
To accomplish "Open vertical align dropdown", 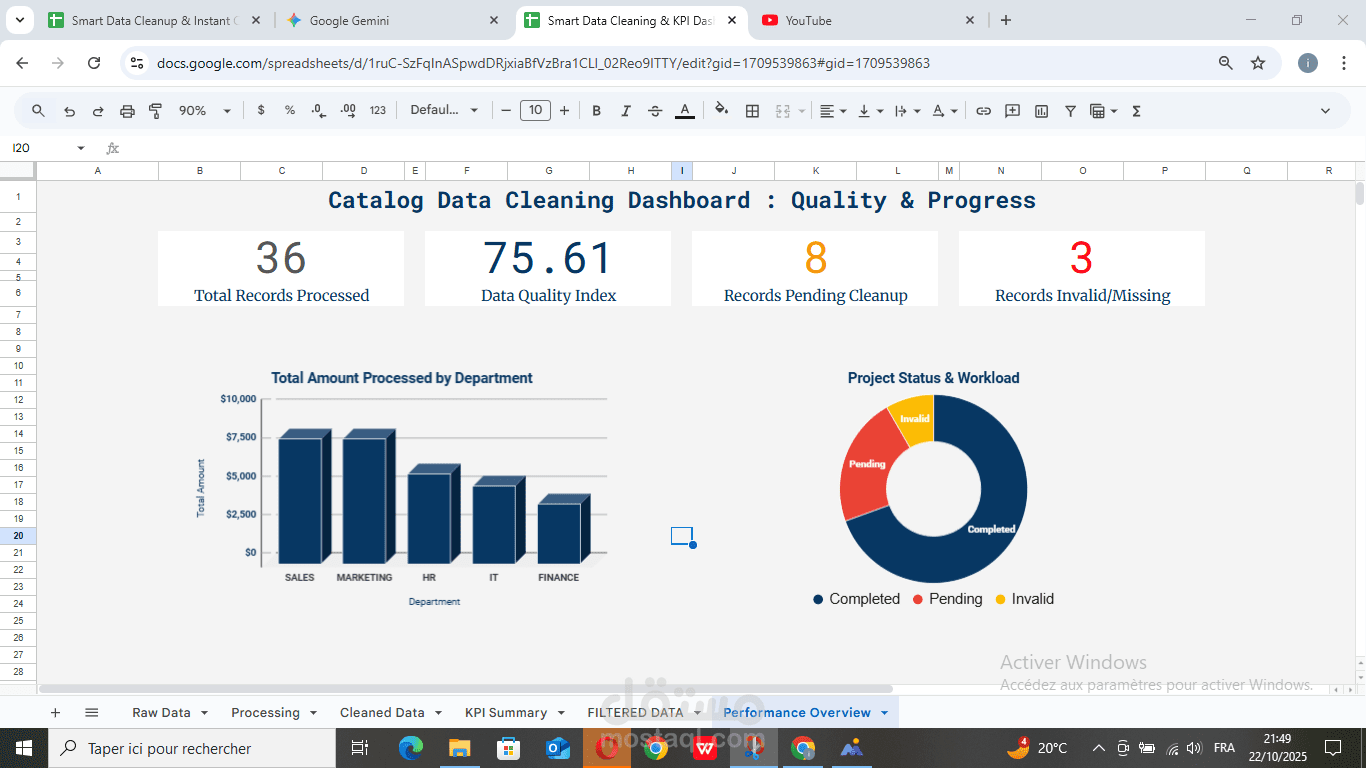I will [x=870, y=111].
